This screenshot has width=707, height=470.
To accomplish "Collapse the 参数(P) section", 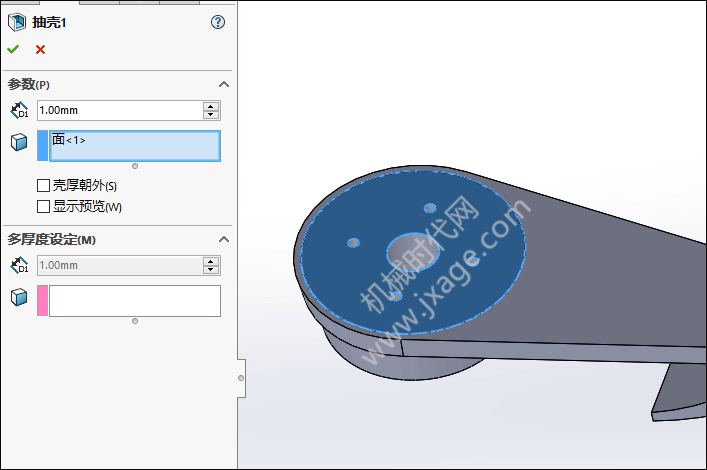I will (x=224, y=84).
